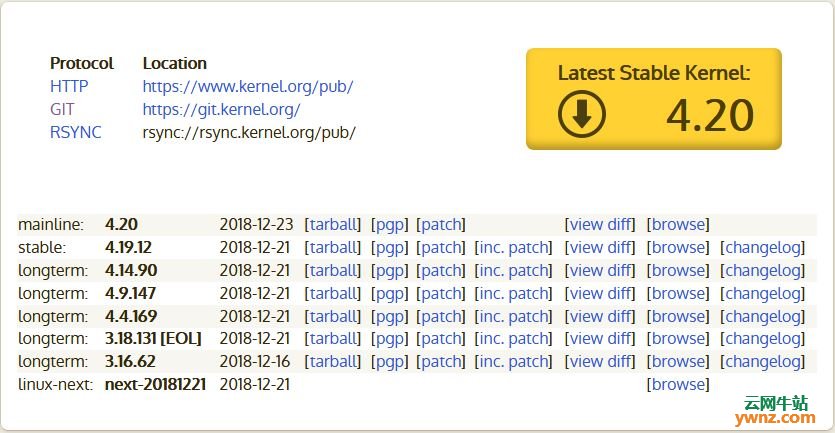The width and height of the screenshot is (835, 433).
Task: View diff for longterm 3.16.62
Action: (600, 361)
